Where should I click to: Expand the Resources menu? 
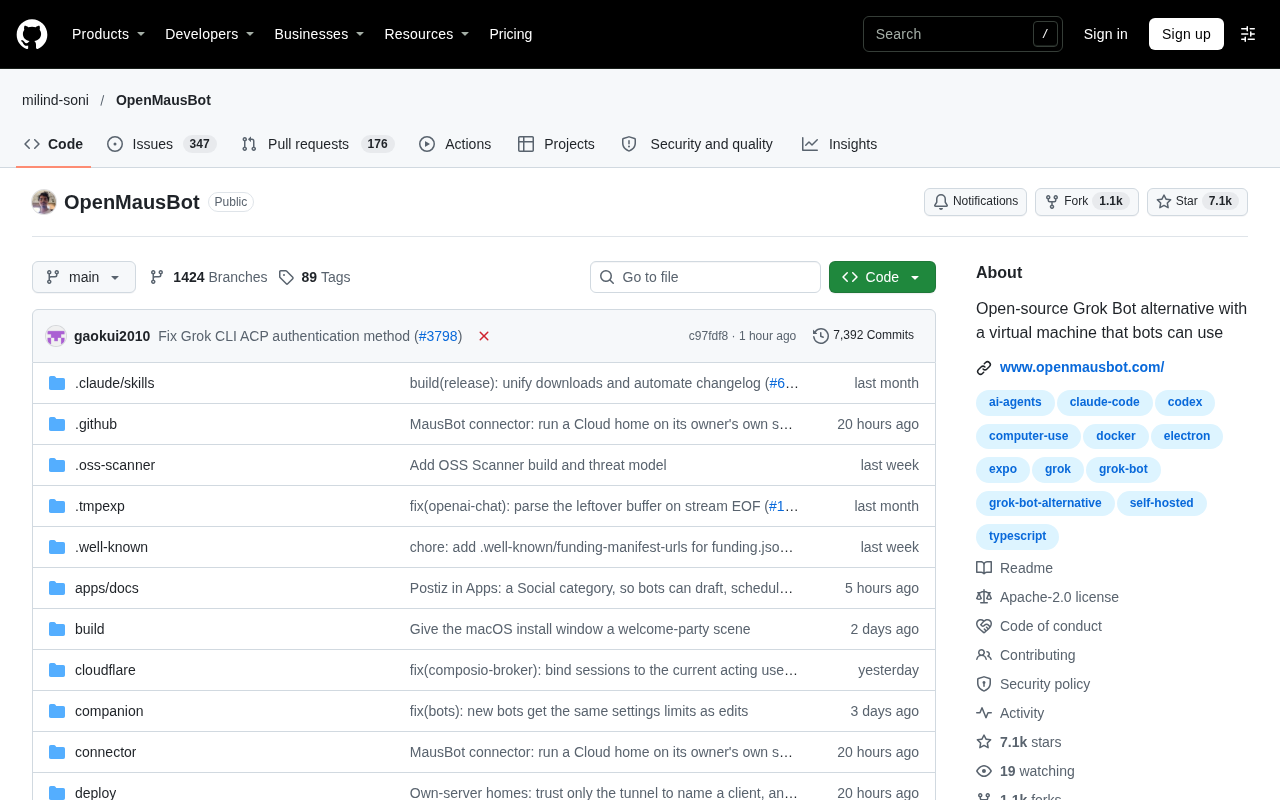click(427, 34)
